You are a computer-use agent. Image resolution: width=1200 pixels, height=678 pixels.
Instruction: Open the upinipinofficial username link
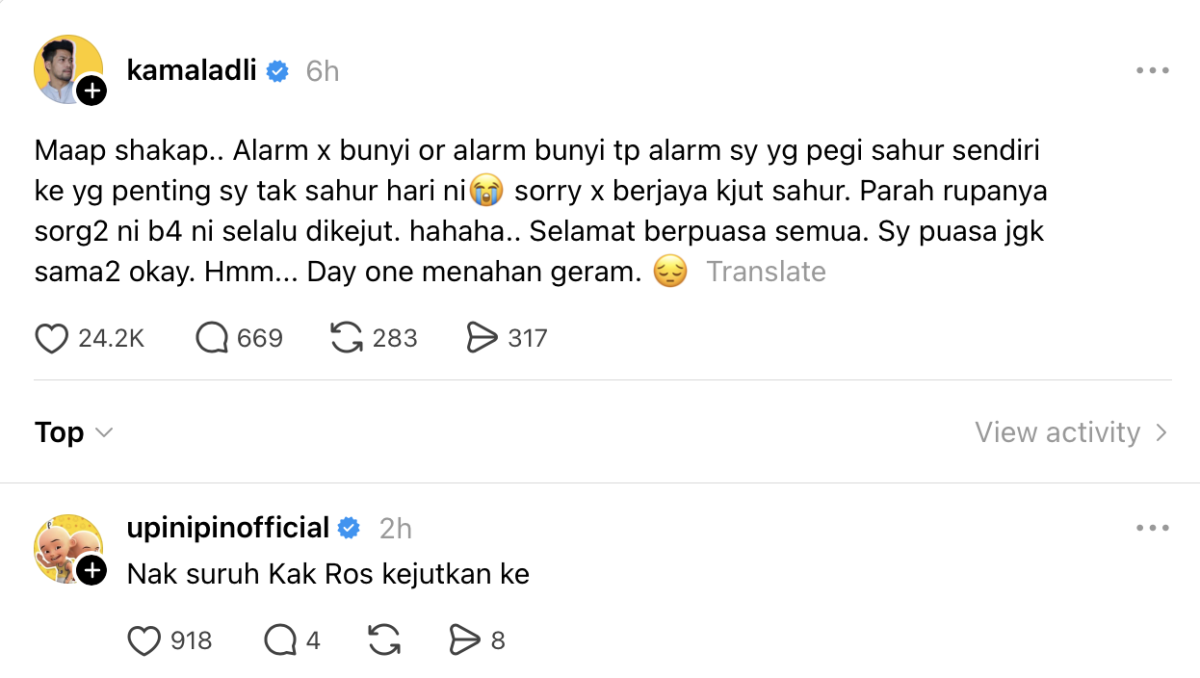[x=229, y=528]
